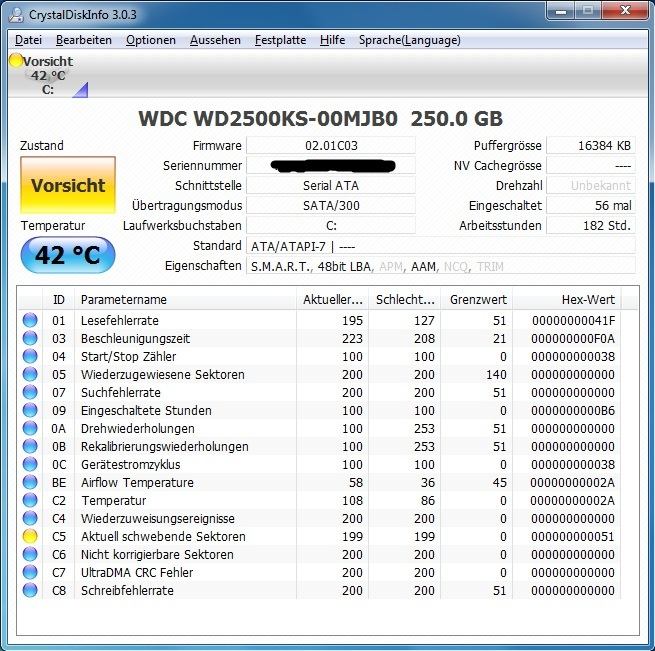This screenshot has width=655, height=651.
Task: Click the Aktueller... column header
Action: pos(333,299)
